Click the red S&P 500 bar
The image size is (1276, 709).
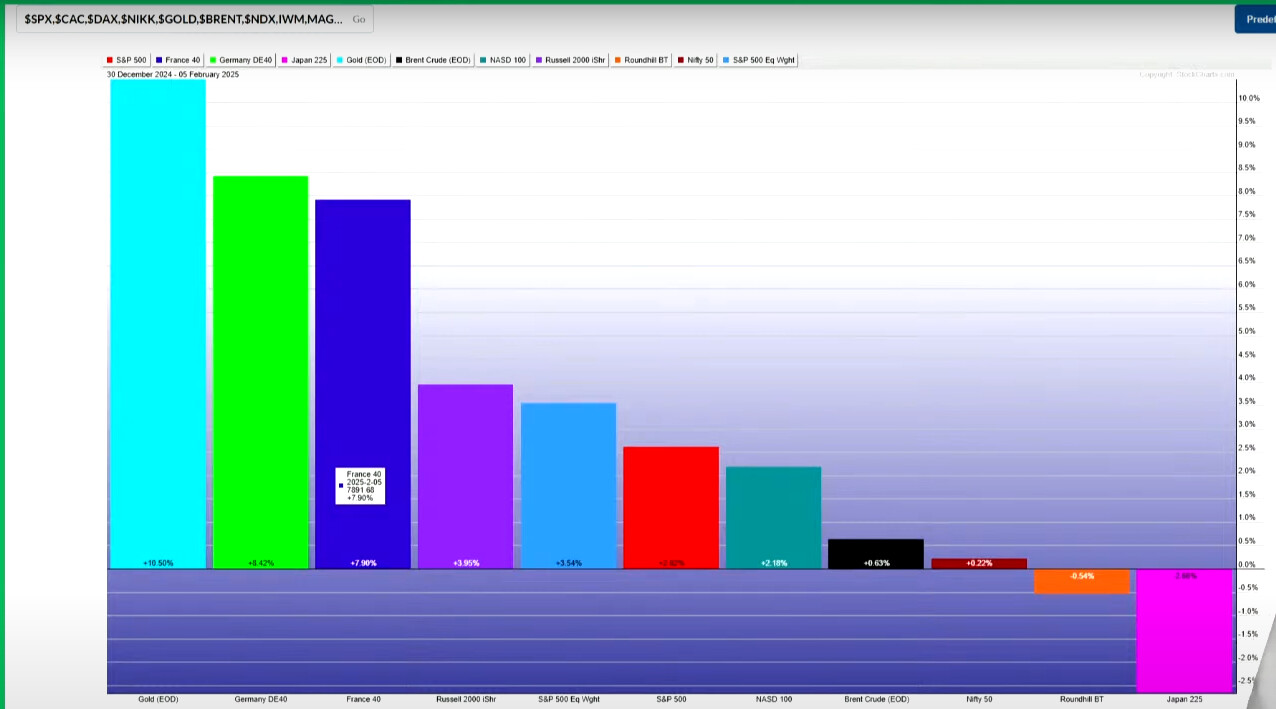coord(670,505)
